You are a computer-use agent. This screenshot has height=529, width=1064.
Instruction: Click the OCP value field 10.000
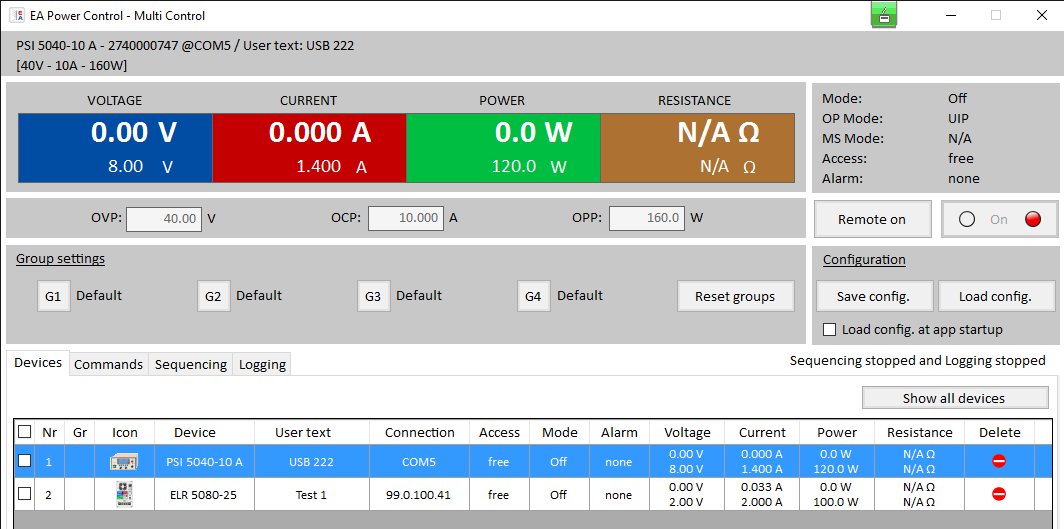(406, 218)
